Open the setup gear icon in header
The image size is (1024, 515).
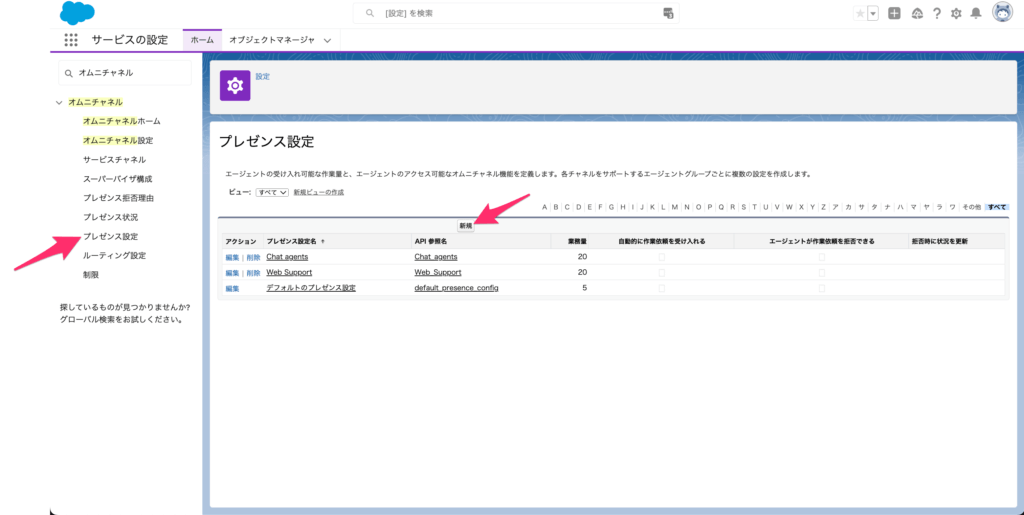click(956, 13)
